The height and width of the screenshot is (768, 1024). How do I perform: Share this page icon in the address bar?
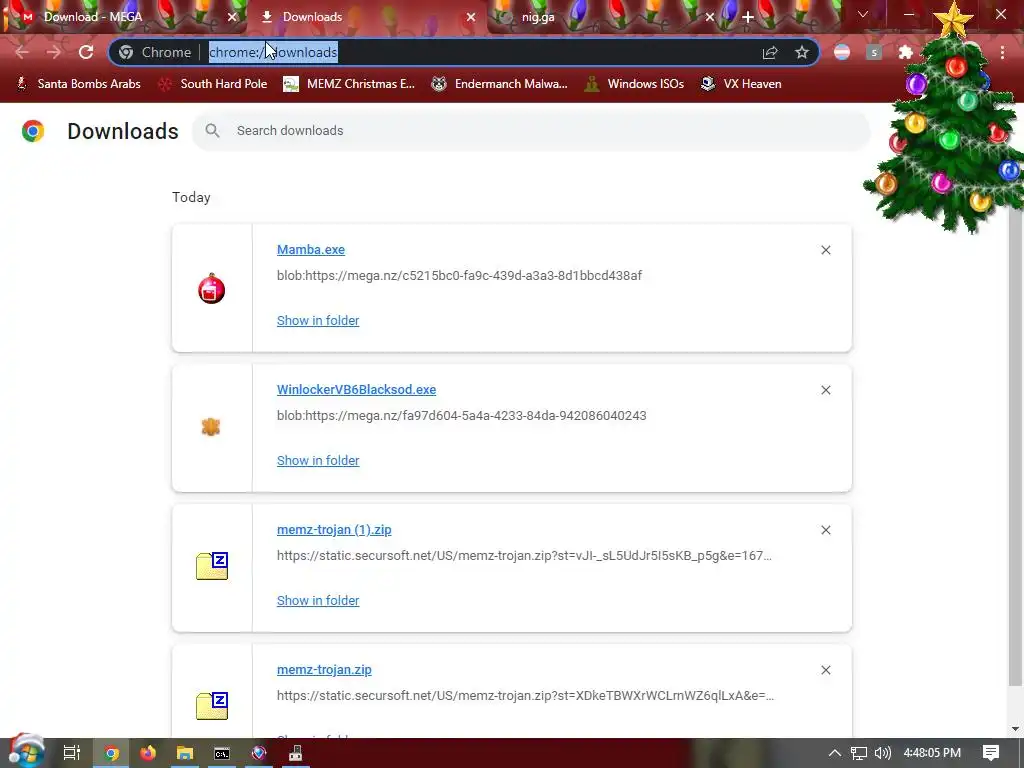(x=770, y=52)
